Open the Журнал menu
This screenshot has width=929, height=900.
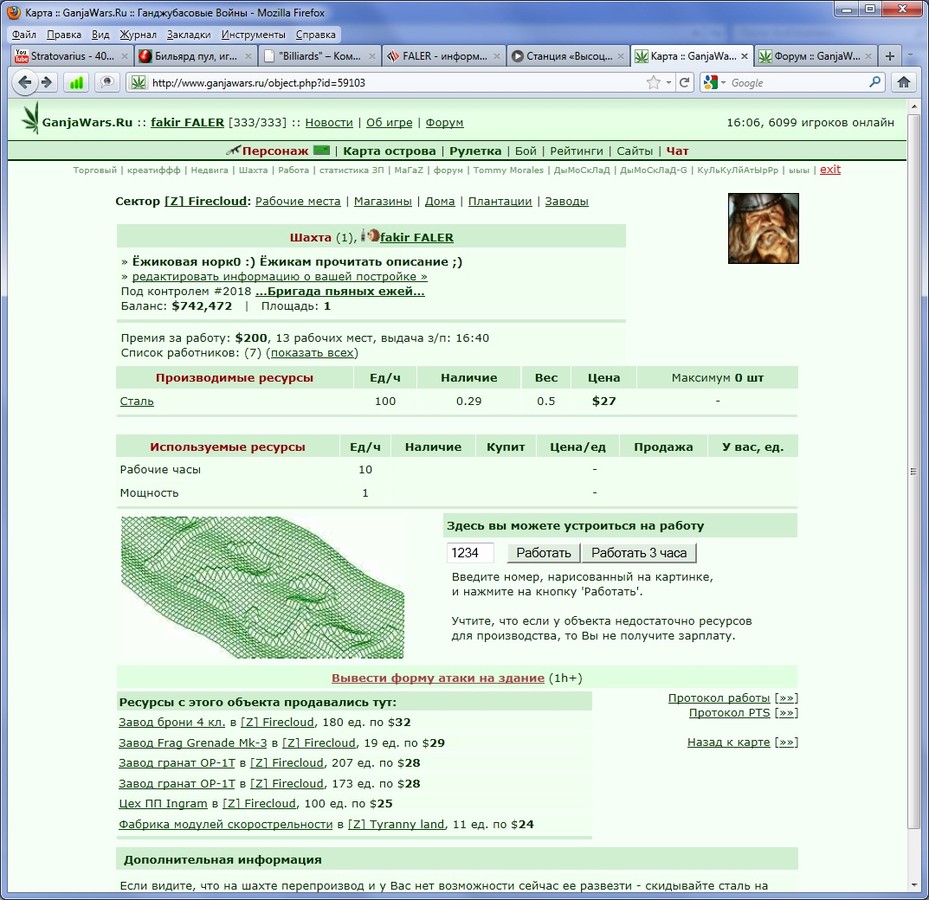(138, 34)
